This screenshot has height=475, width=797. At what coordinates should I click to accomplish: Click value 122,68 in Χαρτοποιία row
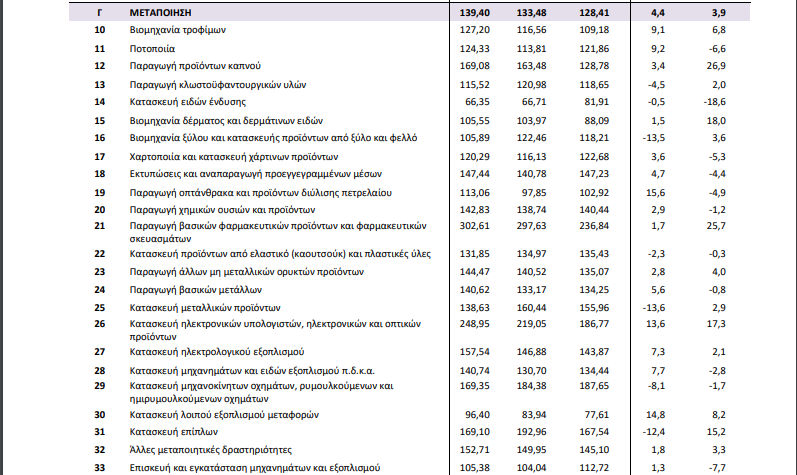(x=594, y=157)
